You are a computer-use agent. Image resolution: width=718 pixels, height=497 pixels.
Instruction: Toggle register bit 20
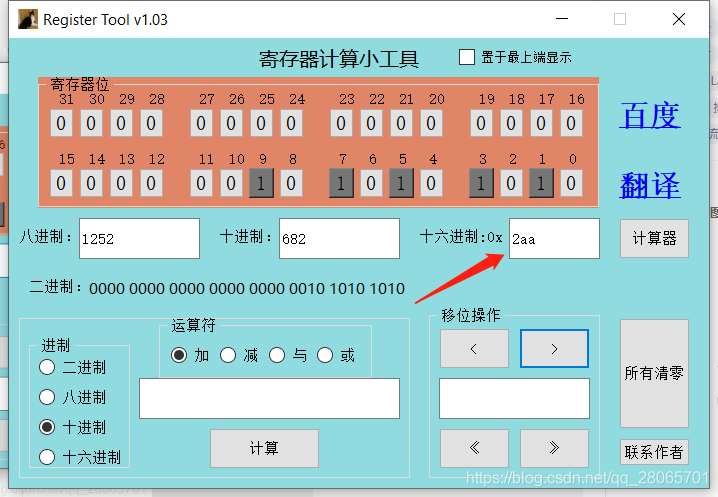[431, 123]
